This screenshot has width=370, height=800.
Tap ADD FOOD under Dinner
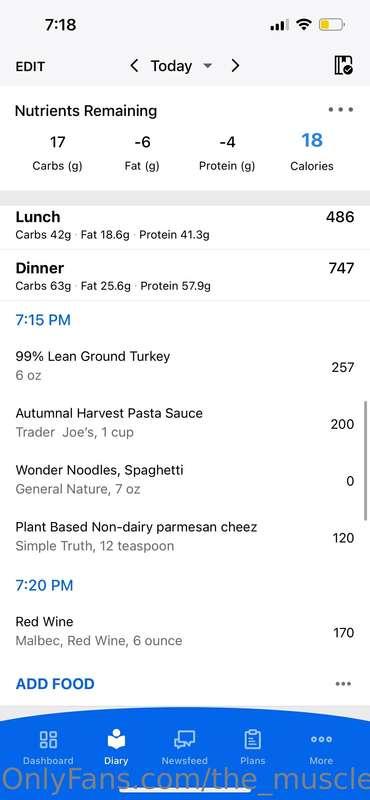click(x=55, y=684)
